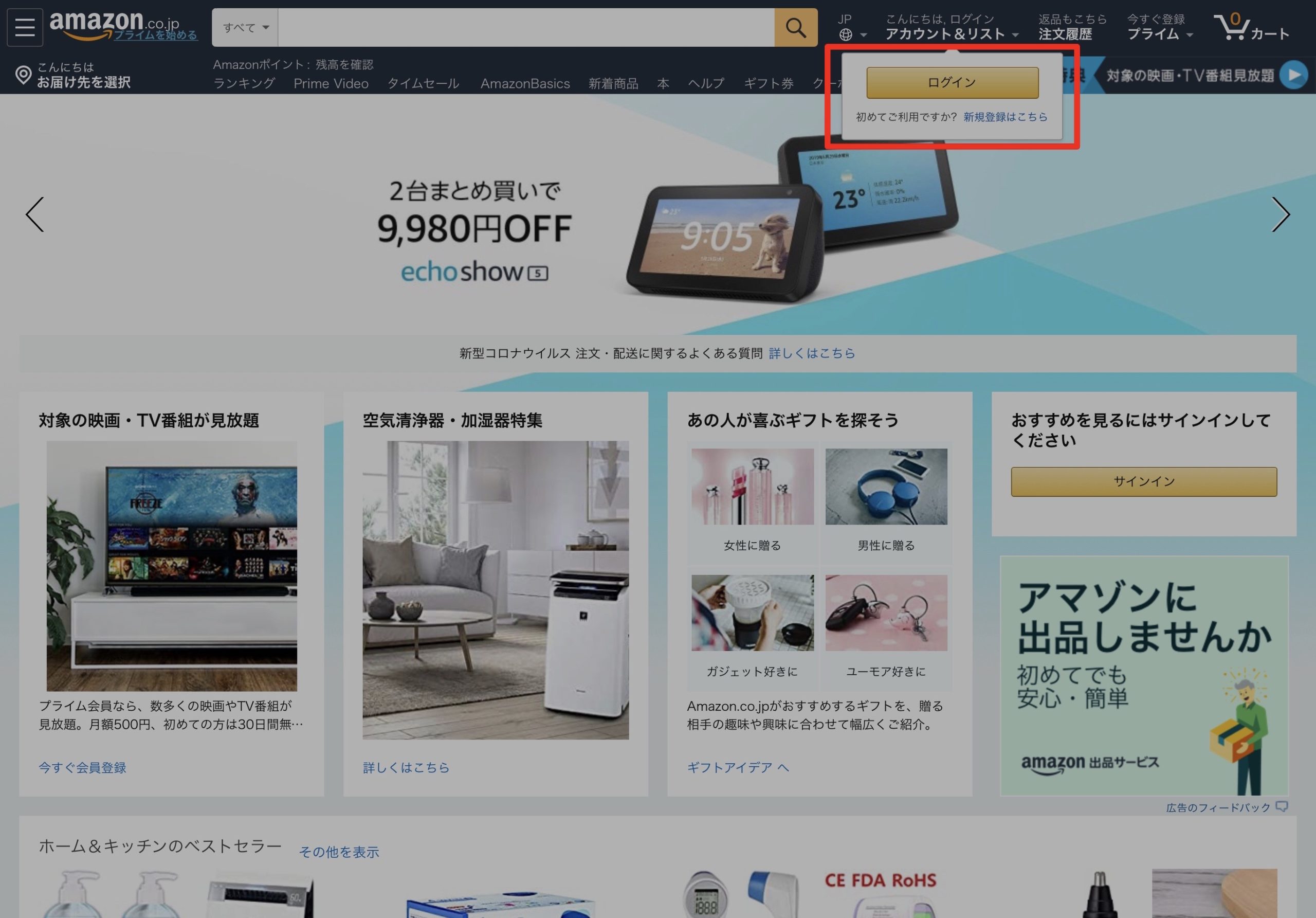Viewport: 1316px width, 918px height.
Task: Open ランキング in nav bar
Action: (x=244, y=84)
